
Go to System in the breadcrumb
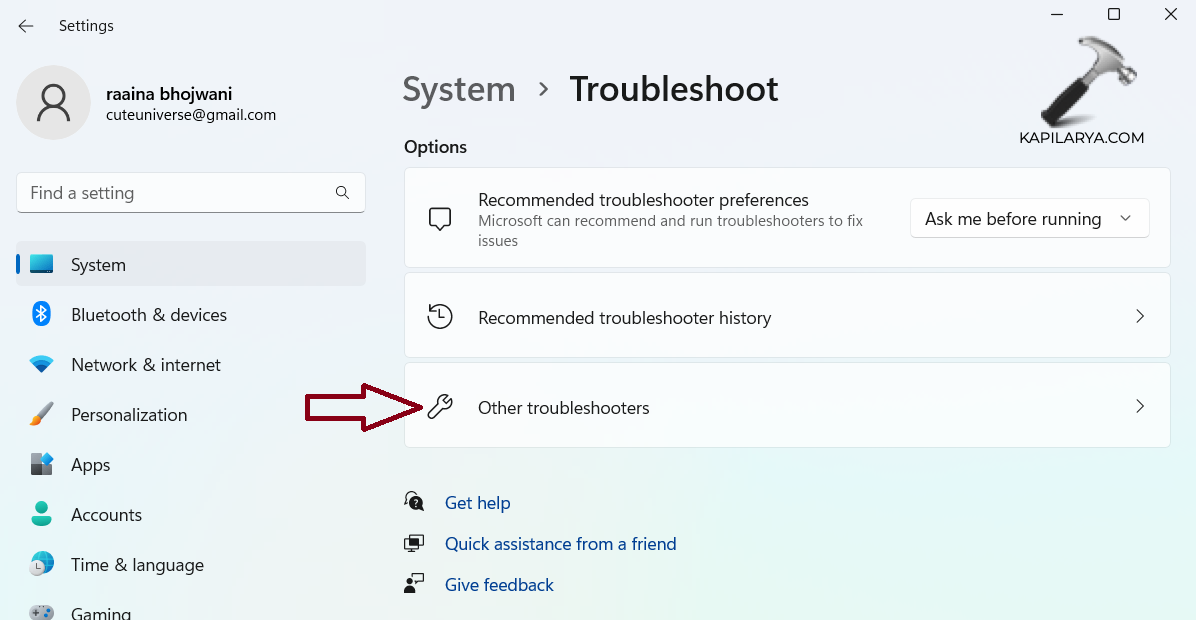459,90
